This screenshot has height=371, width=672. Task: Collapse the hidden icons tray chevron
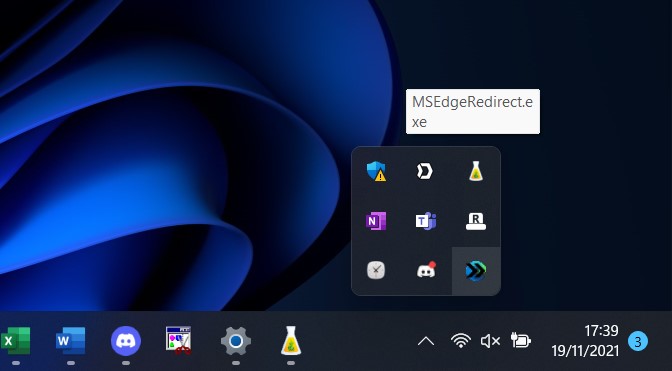[x=426, y=341]
